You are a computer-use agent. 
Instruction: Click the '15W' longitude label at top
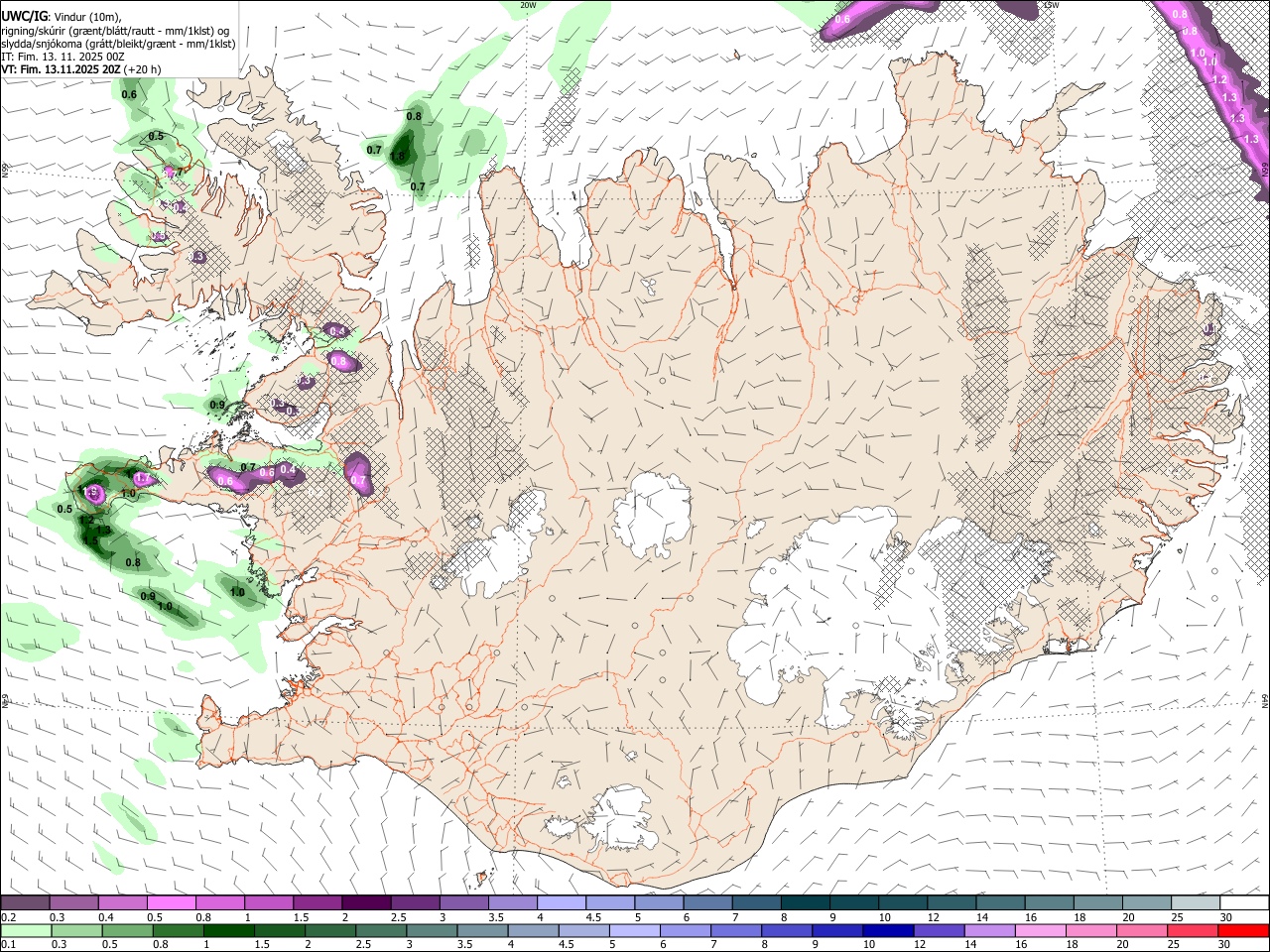(x=1051, y=5)
